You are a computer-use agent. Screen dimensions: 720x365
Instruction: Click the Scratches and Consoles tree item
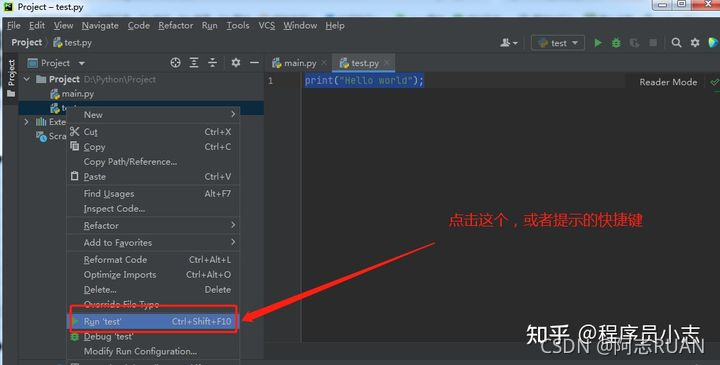pos(51,136)
